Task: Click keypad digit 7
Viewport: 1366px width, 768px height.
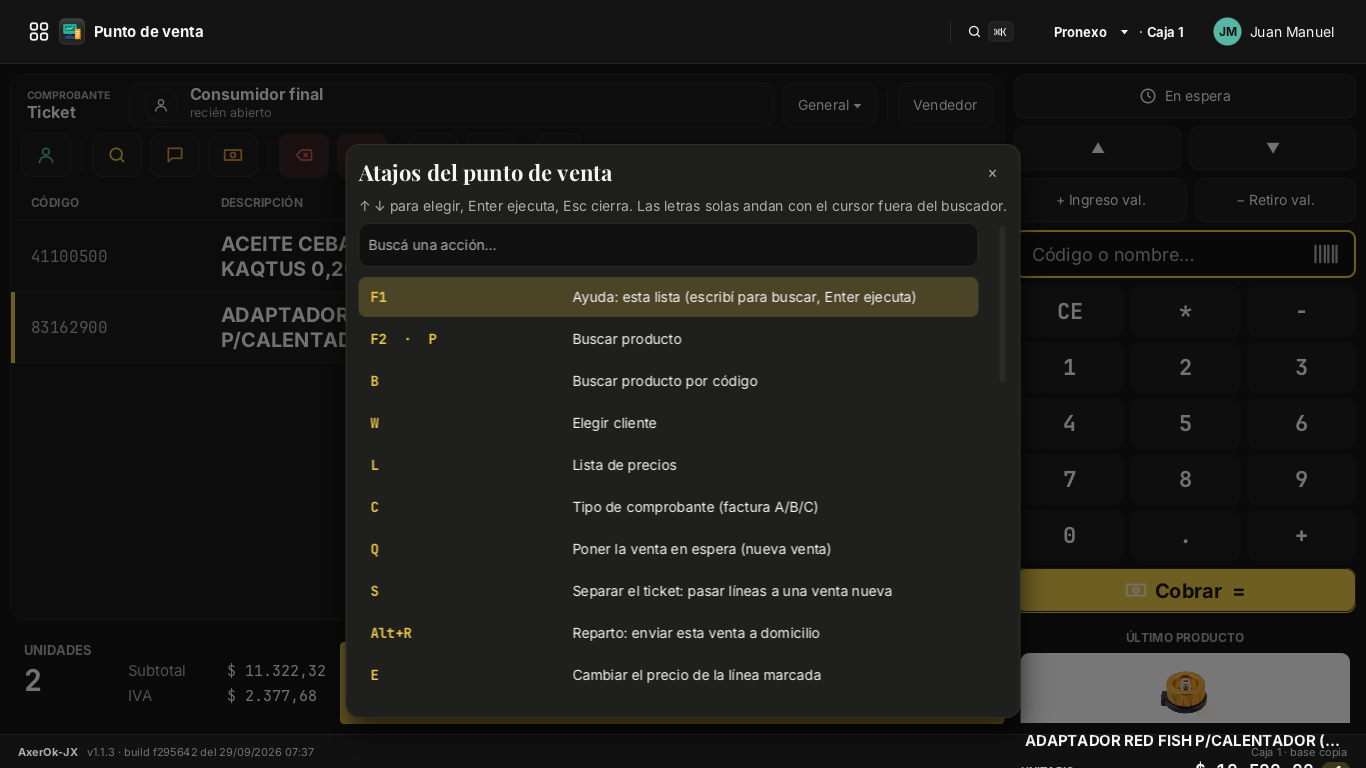Action: pos(1070,479)
